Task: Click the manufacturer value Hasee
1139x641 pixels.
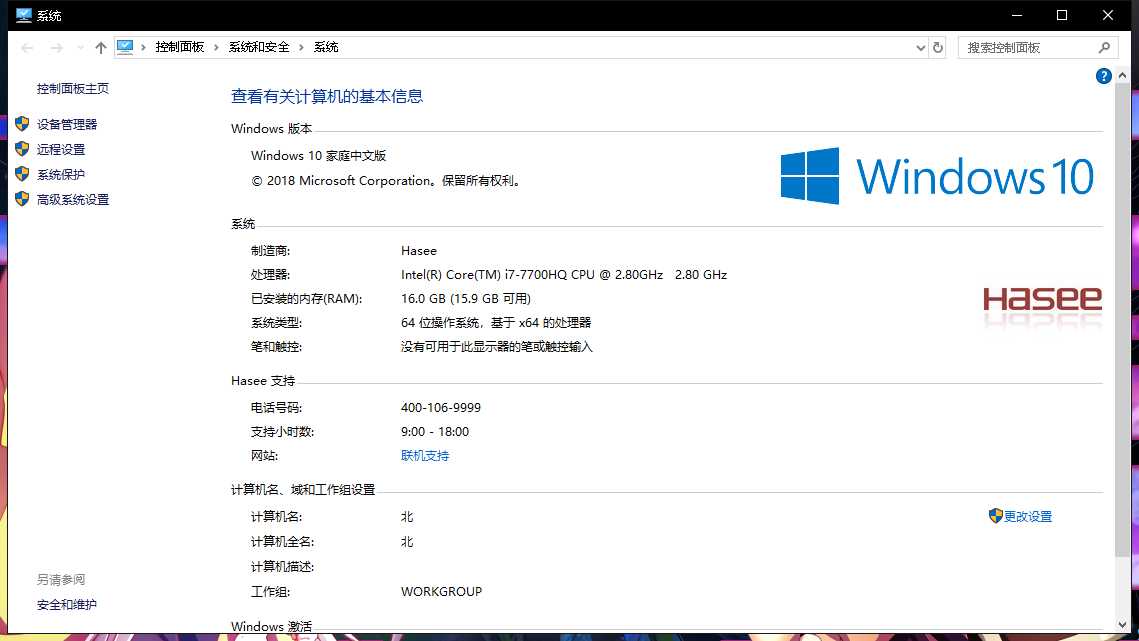Action: [x=419, y=251]
